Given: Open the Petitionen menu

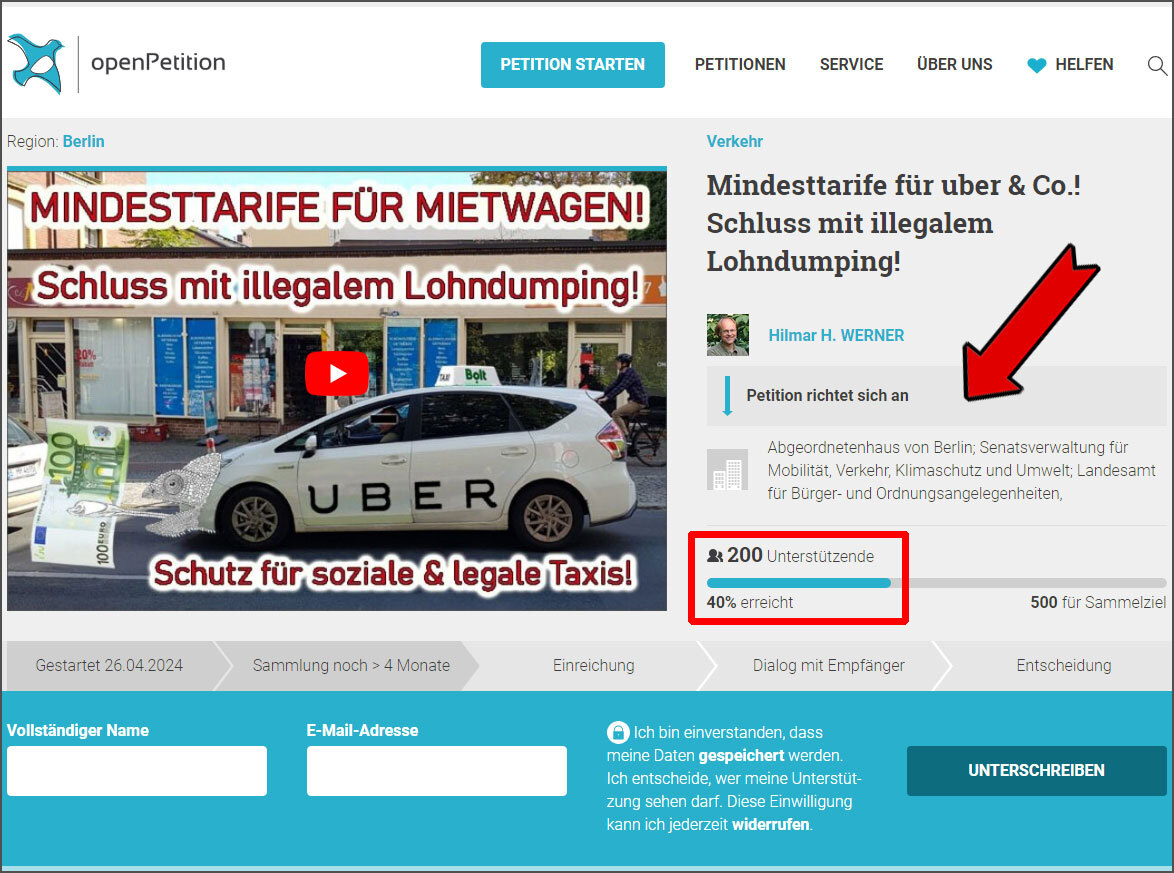Looking at the screenshot, I should (x=740, y=64).
